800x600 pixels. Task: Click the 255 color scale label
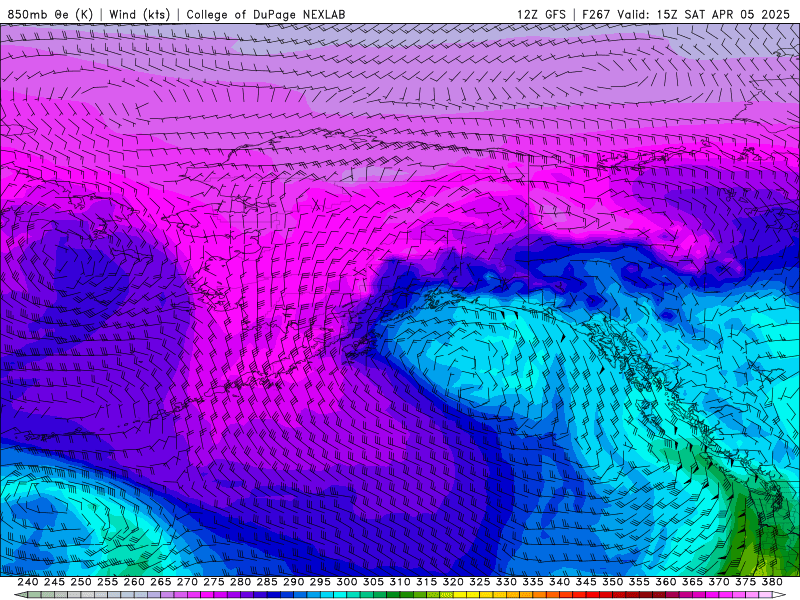pyautogui.click(x=107, y=582)
